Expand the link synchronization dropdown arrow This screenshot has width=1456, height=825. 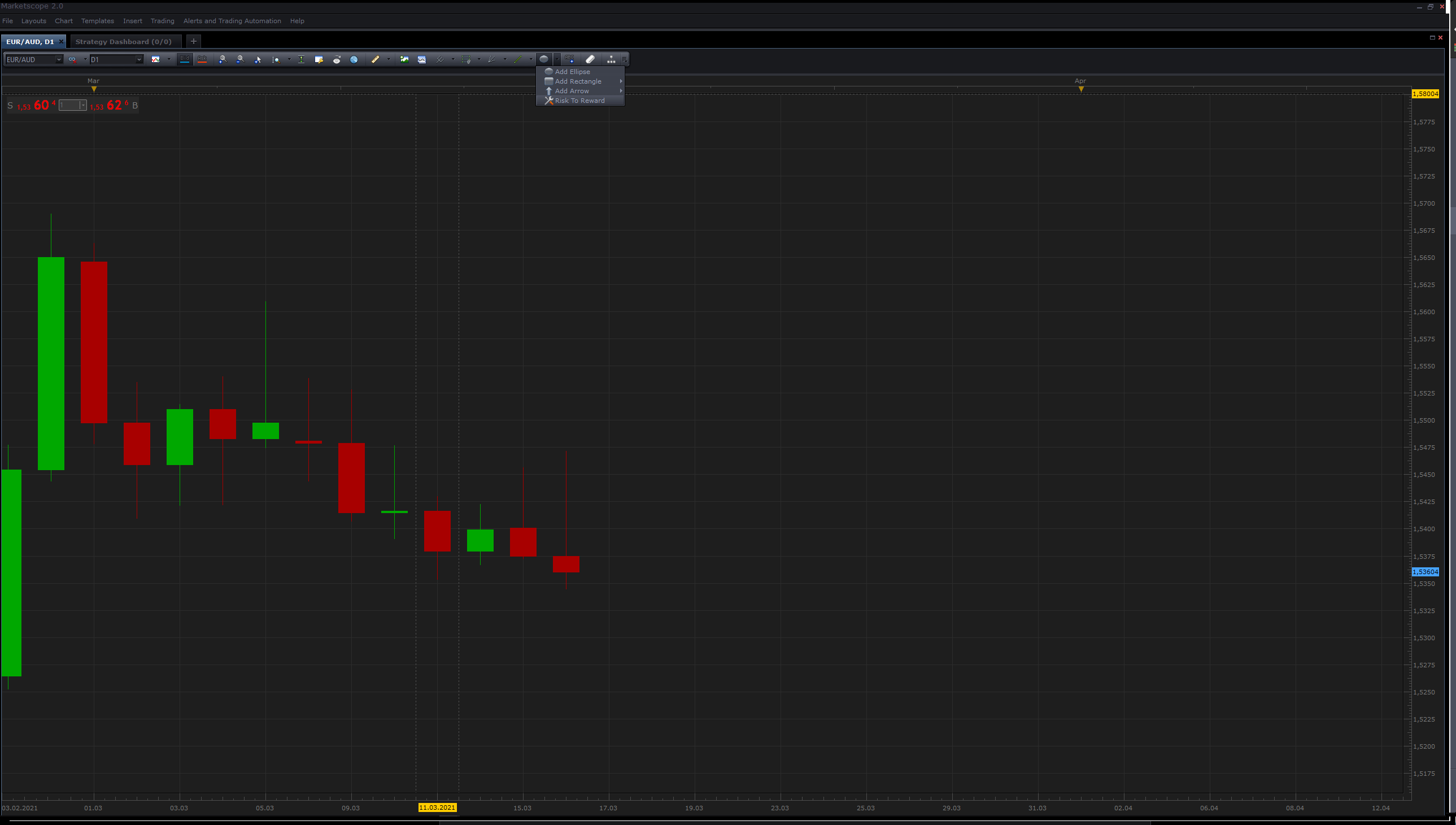[x=85, y=59]
